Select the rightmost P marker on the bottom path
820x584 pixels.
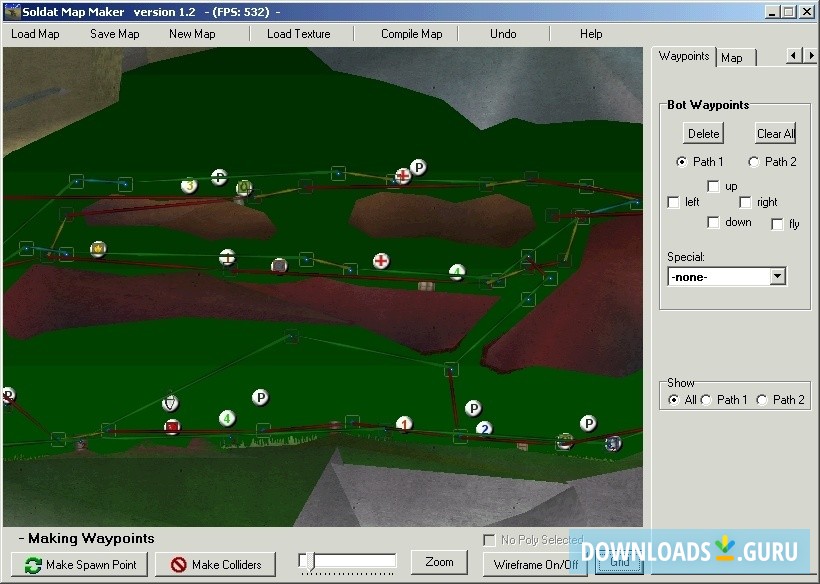(588, 423)
